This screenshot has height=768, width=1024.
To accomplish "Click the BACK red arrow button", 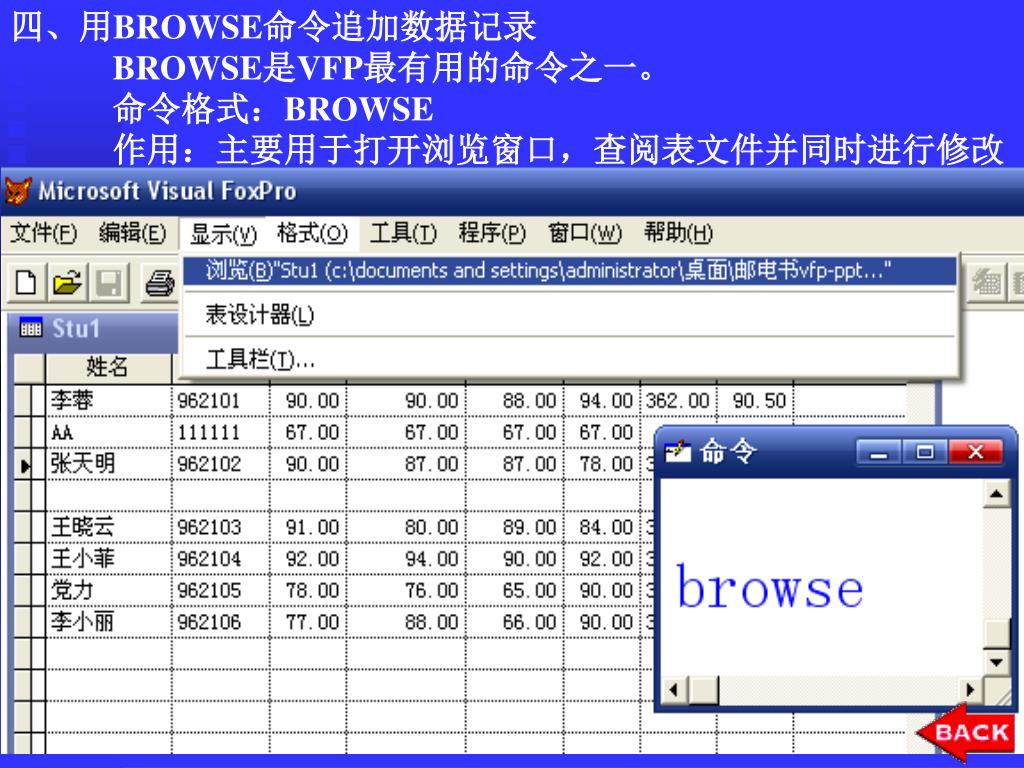I will point(966,733).
